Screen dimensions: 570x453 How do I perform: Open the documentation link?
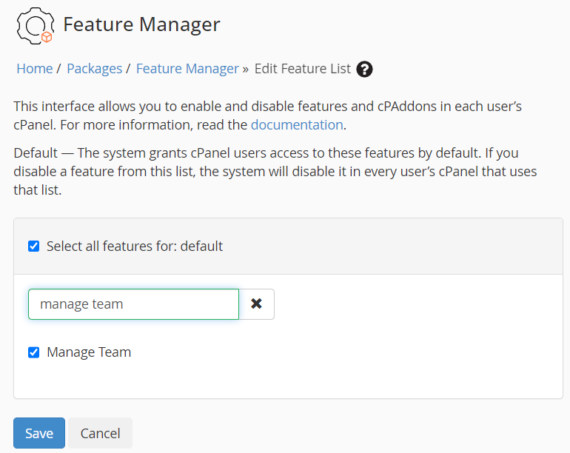pos(297,125)
